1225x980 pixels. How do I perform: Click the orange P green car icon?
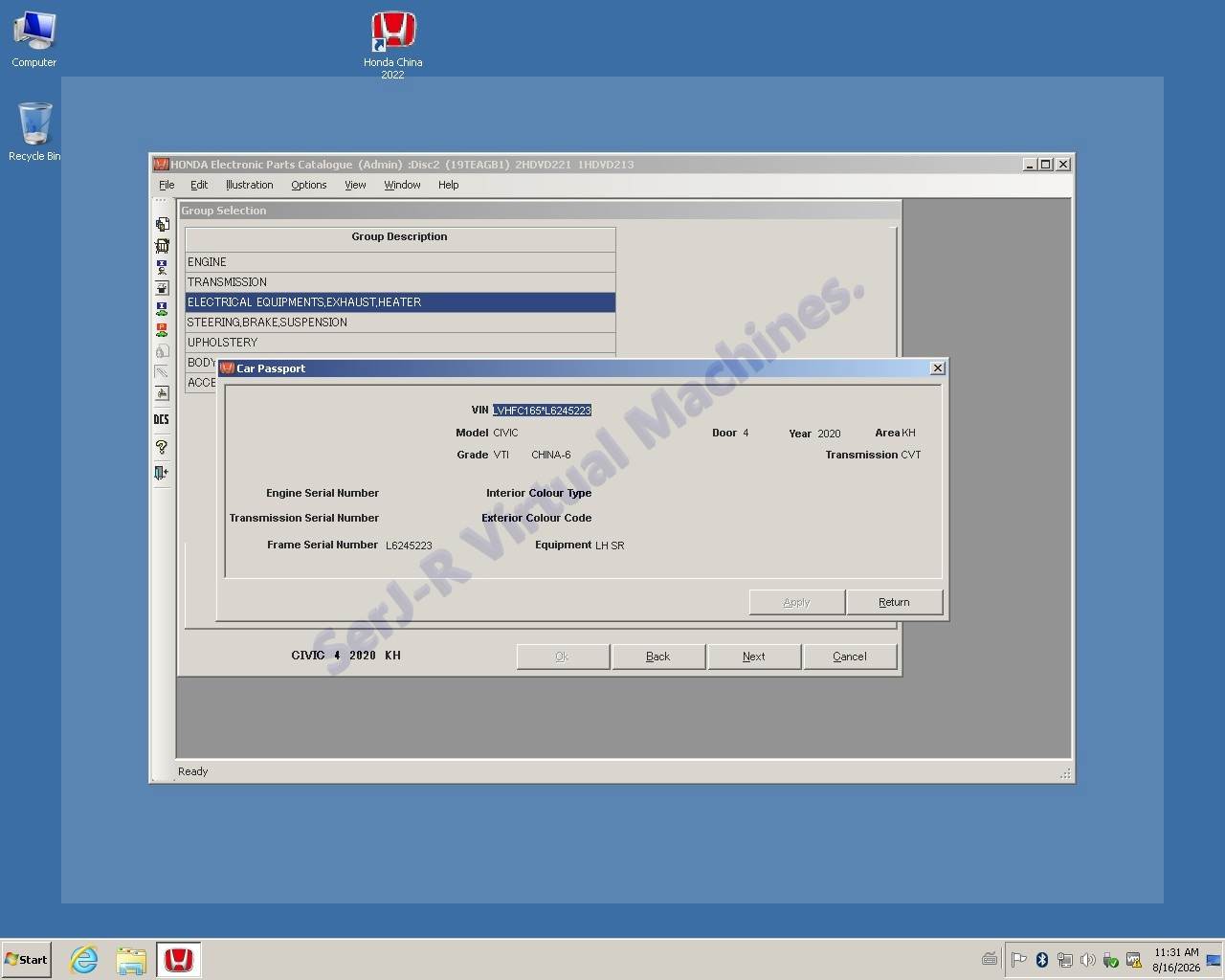162,329
